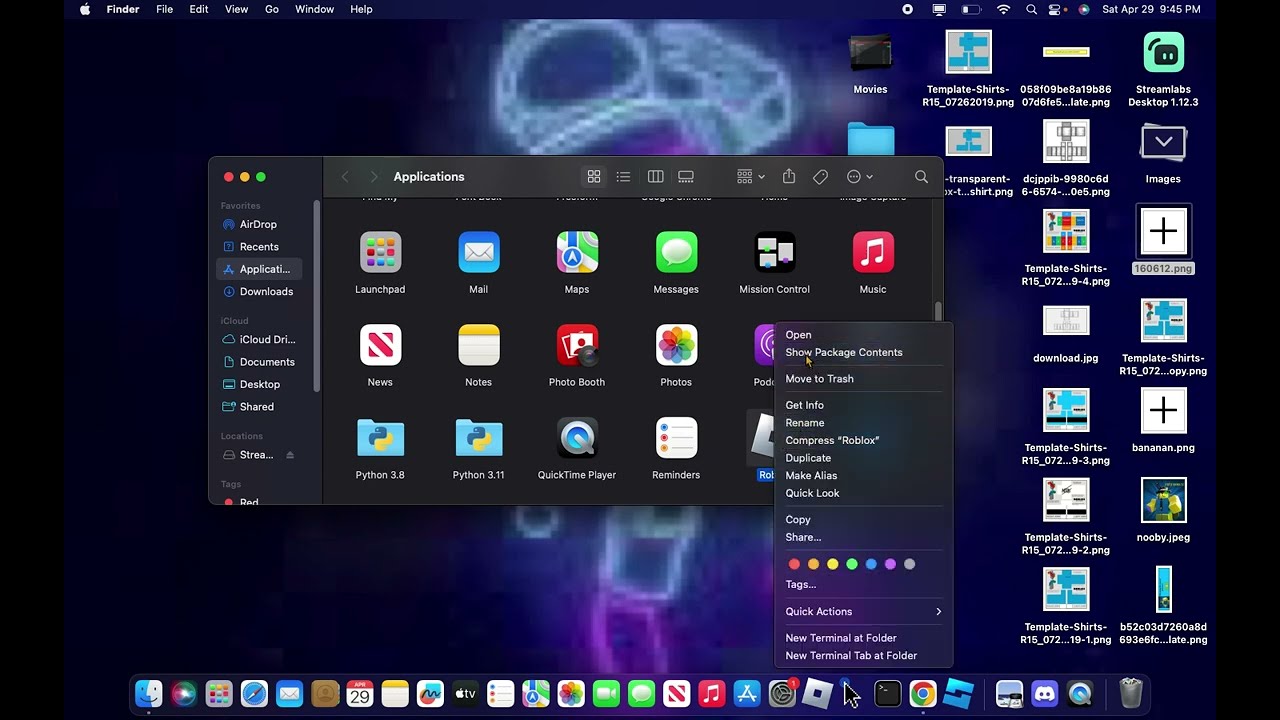The height and width of the screenshot is (720, 1280).
Task: Apply the red tag color dot
Action: pos(794,564)
